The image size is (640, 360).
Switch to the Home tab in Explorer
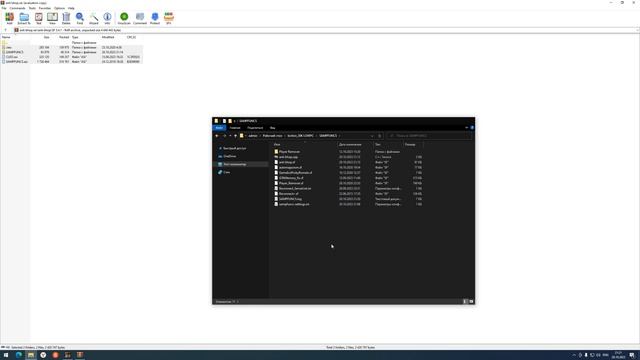[x=235, y=128]
